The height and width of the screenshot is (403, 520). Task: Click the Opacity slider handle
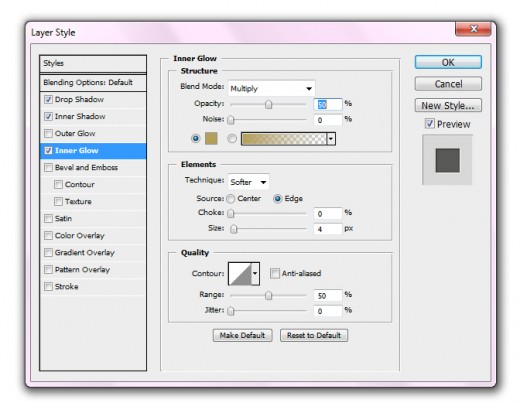(268, 105)
